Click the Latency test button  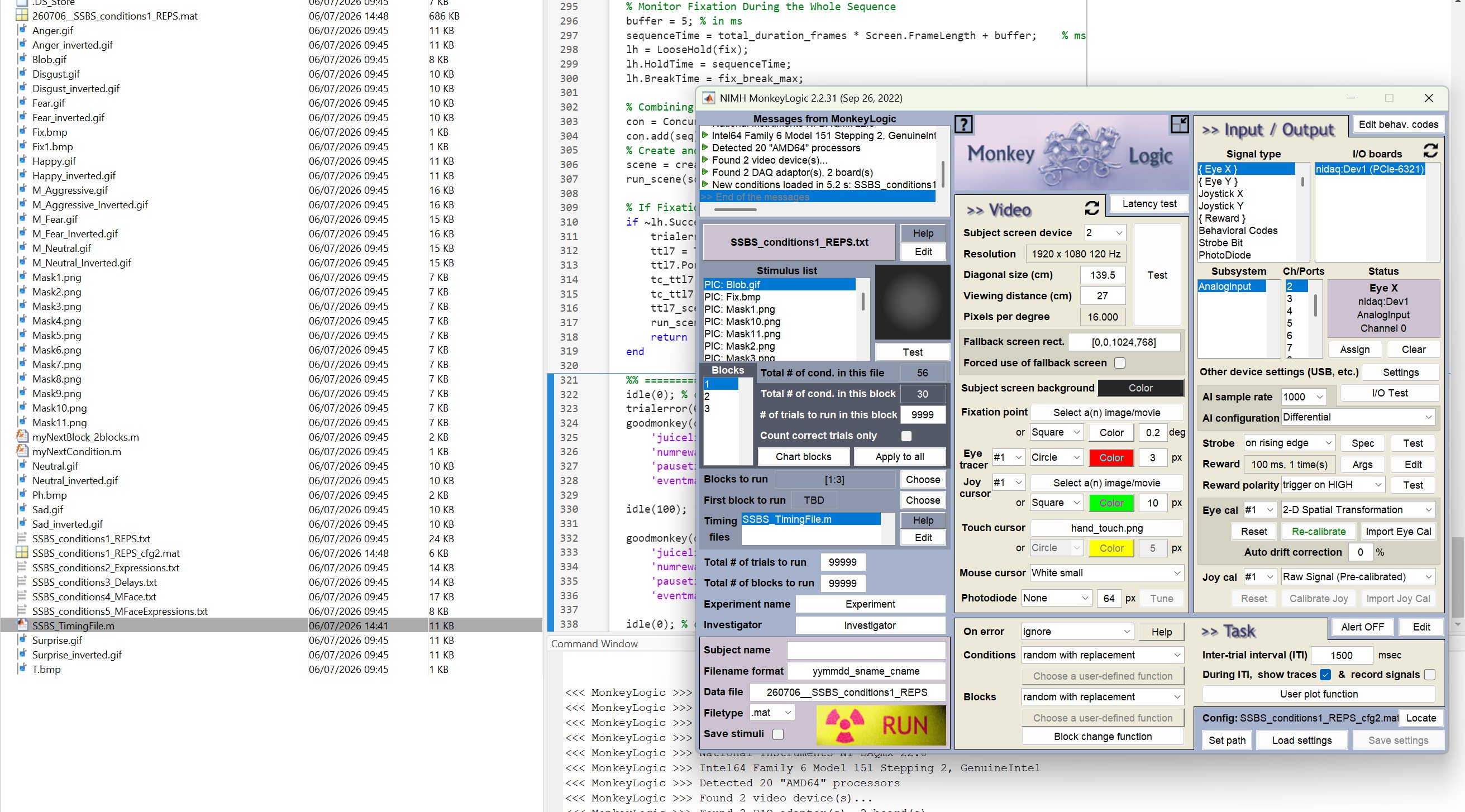click(1149, 204)
